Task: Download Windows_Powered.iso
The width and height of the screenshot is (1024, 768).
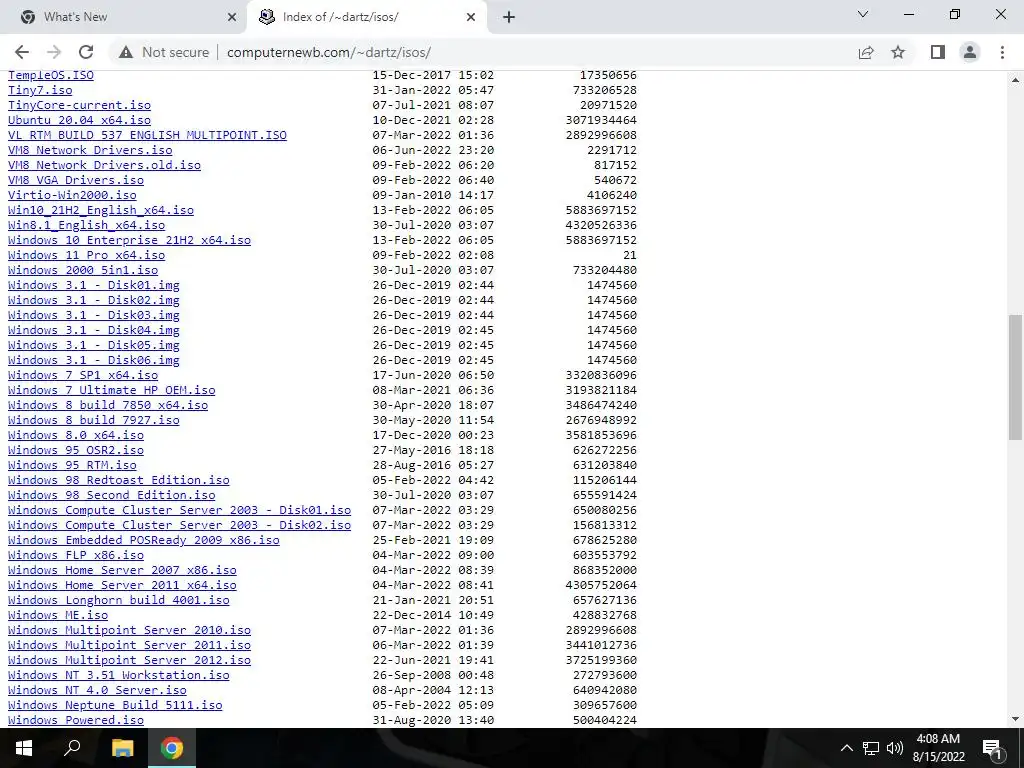Action: click(76, 721)
